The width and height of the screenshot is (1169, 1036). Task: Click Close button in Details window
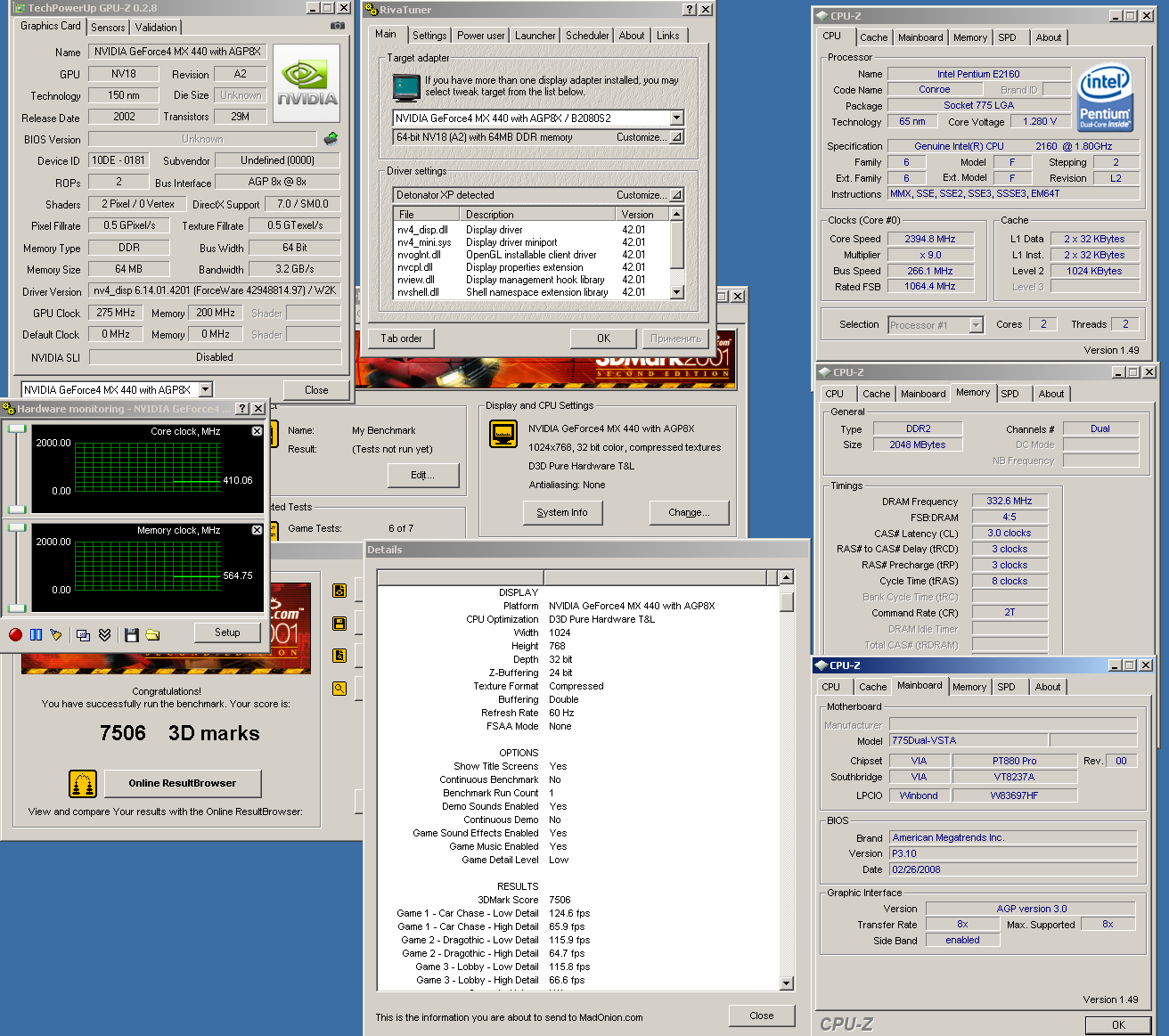tap(762, 1016)
